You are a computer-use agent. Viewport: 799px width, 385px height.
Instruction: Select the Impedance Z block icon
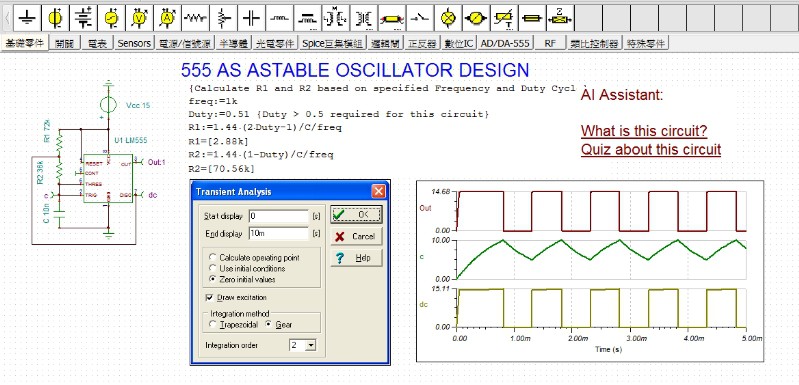point(559,18)
